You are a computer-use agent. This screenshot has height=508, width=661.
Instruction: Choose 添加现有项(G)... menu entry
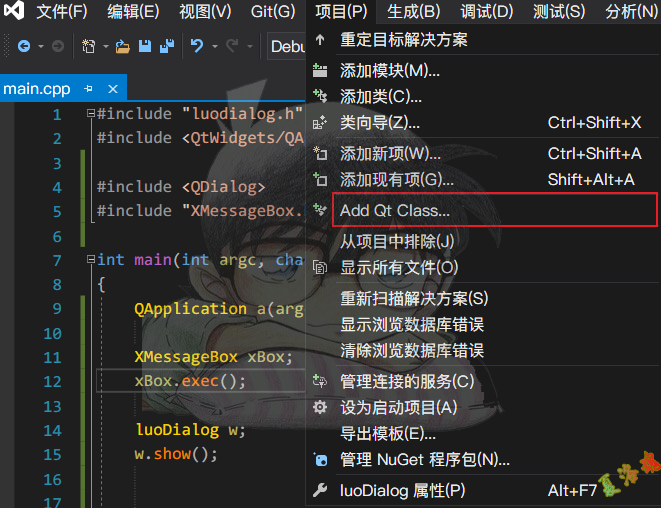[483, 180]
